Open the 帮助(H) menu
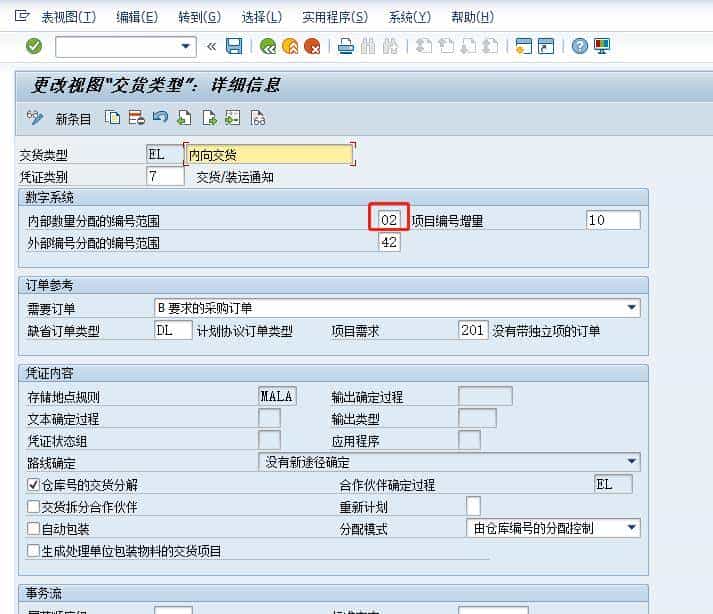The height and width of the screenshot is (614, 713). [x=472, y=17]
